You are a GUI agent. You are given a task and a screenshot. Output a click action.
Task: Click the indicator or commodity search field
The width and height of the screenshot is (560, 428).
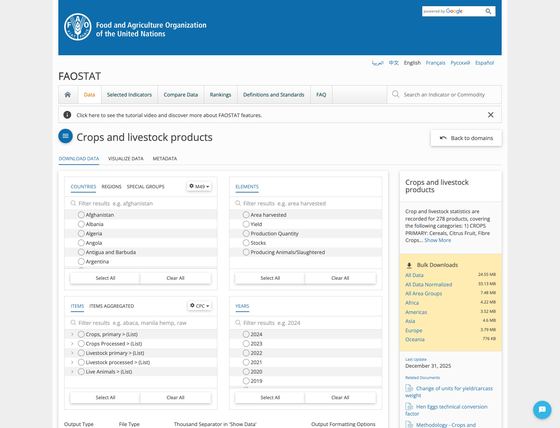click(x=444, y=95)
